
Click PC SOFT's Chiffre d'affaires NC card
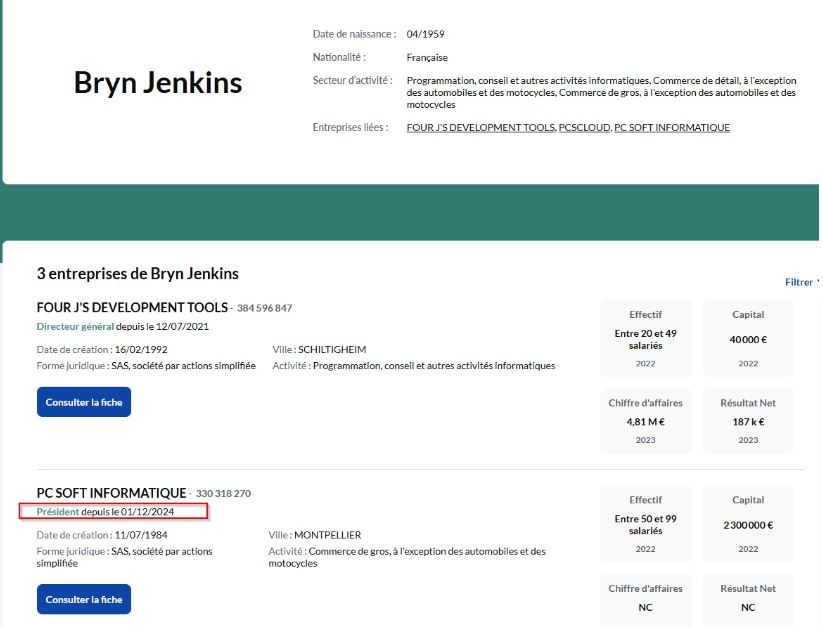pos(645,598)
